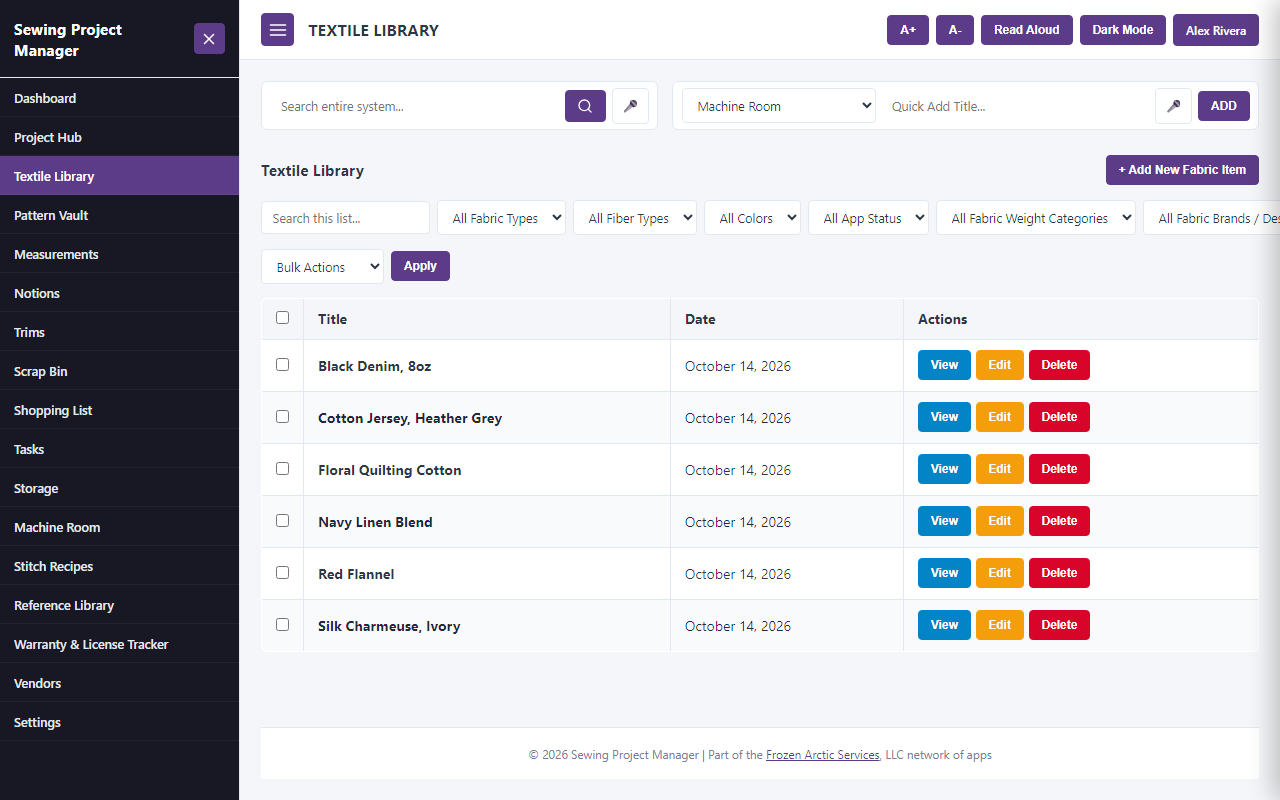Expand the All Fabric Types filter
The width and height of the screenshot is (1280, 800).
[501, 218]
